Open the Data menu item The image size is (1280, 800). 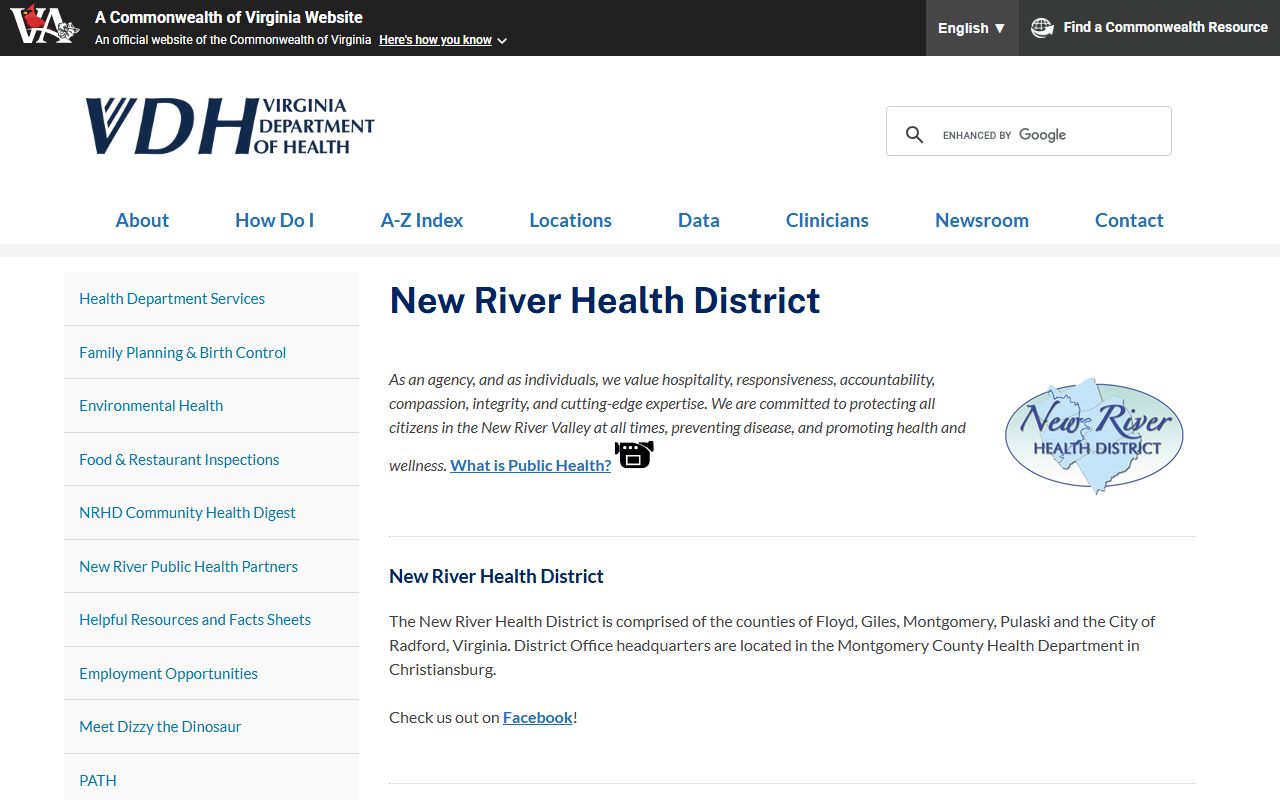pyautogui.click(x=699, y=220)
